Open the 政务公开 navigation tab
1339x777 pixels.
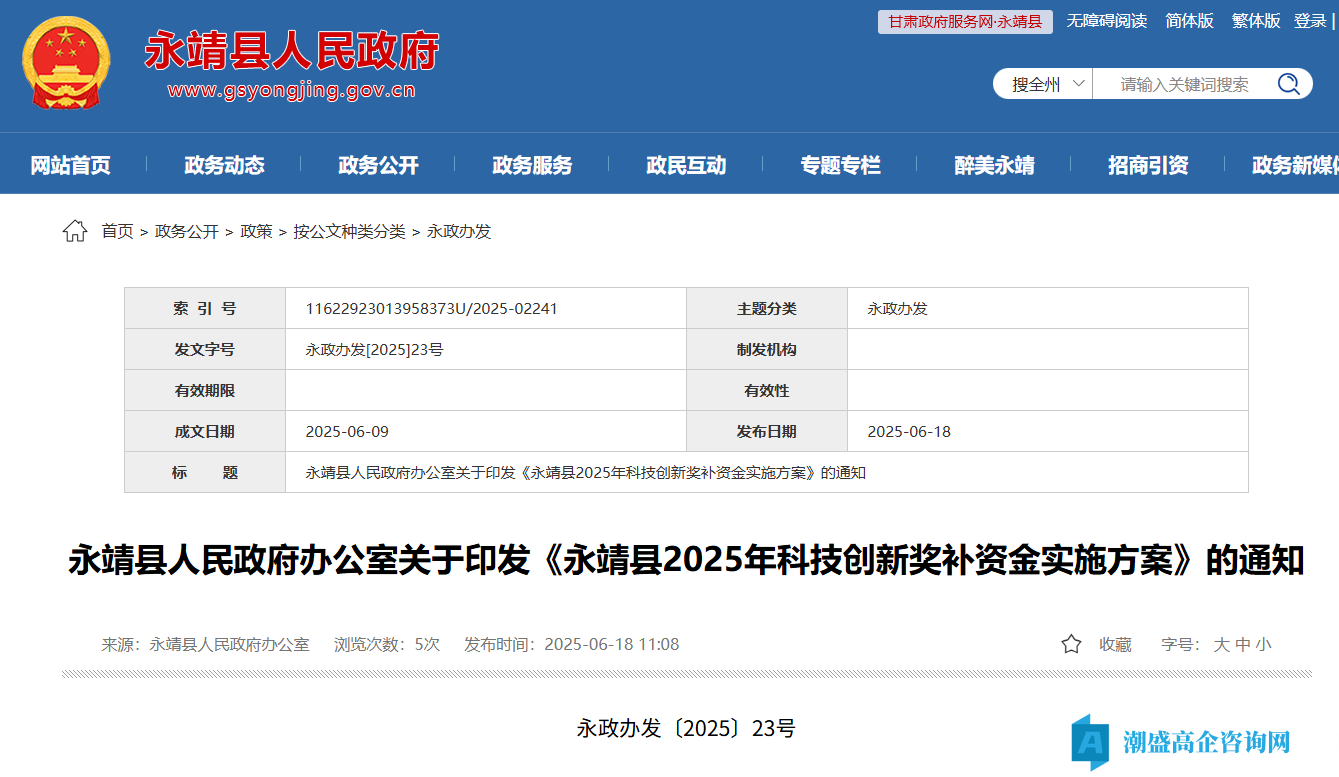378,165
